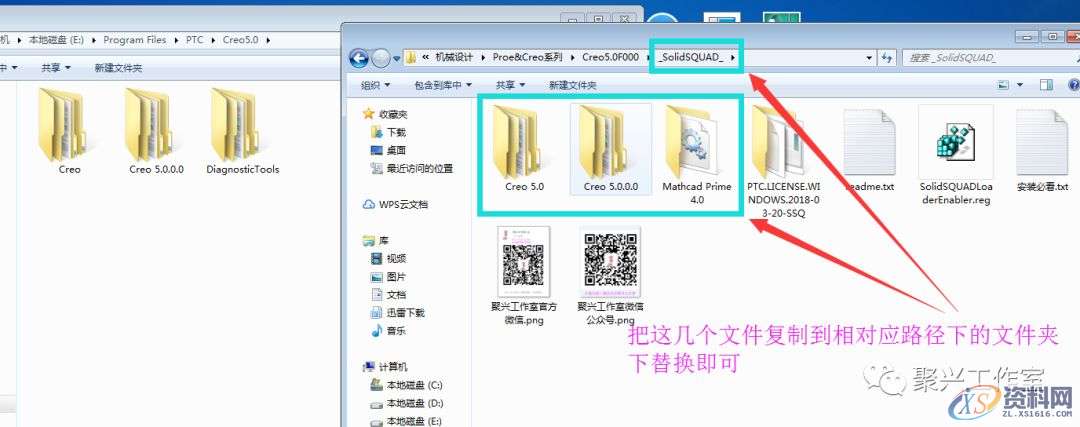Expand arrow after PTC in back window breadcrumb

213,40
